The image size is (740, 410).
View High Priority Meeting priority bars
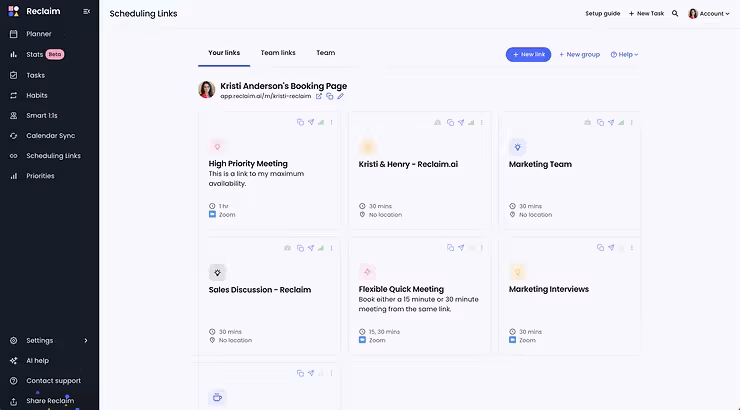click(x=321, y=122)
